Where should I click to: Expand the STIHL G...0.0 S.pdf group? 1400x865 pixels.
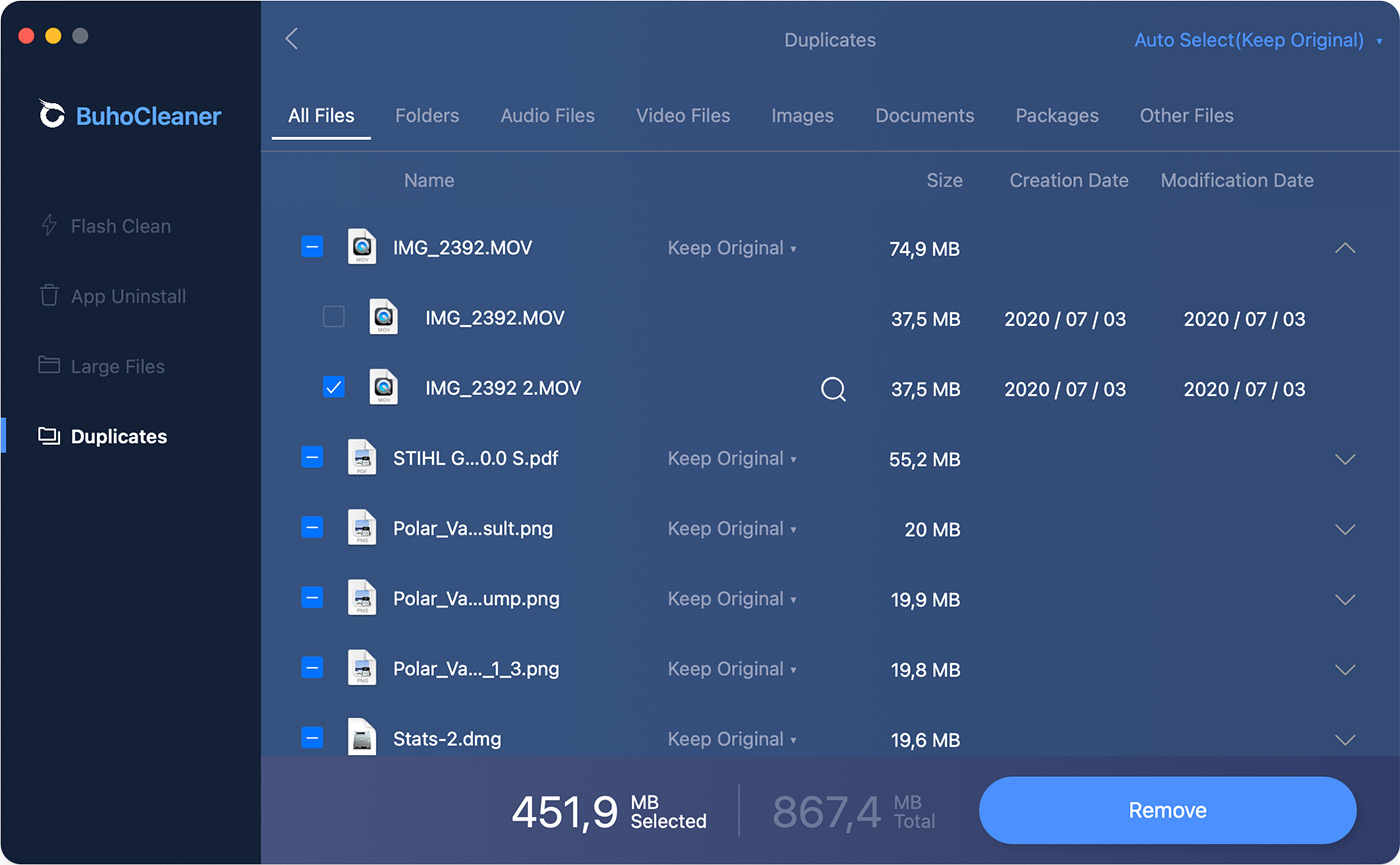point(1345,459)
